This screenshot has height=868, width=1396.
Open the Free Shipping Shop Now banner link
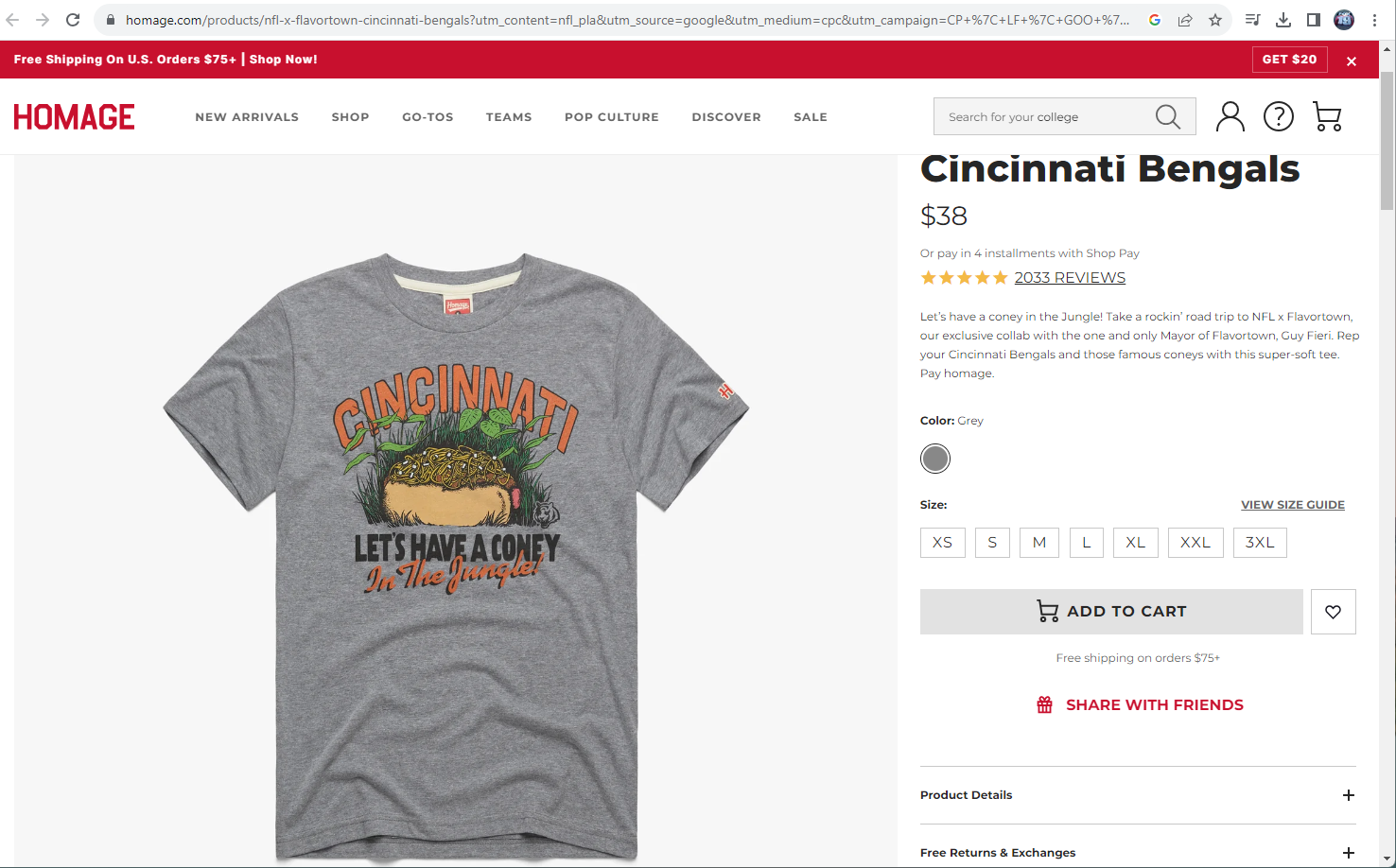click(166, 59)
